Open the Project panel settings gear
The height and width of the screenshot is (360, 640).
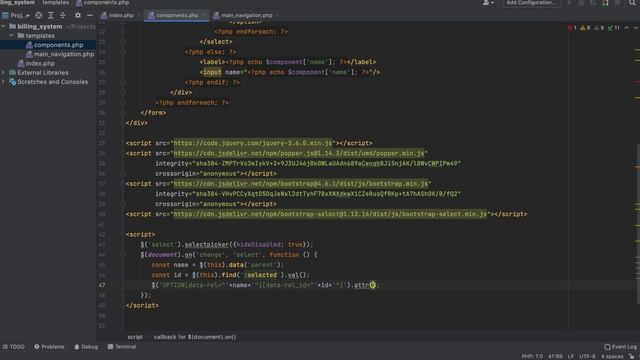[x=78, y=16]
